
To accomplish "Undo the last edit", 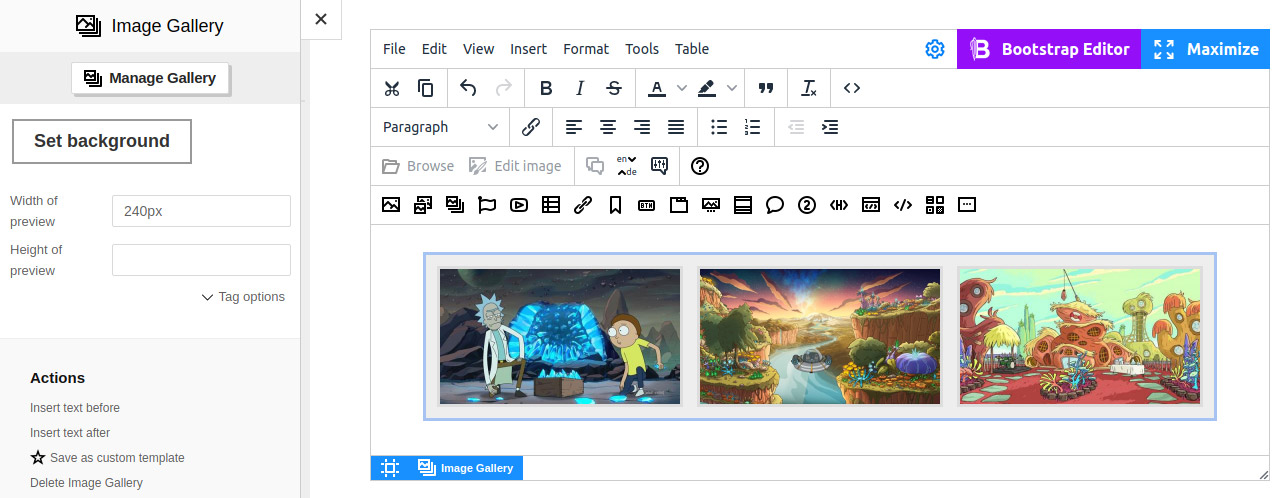I will (468, 88).
